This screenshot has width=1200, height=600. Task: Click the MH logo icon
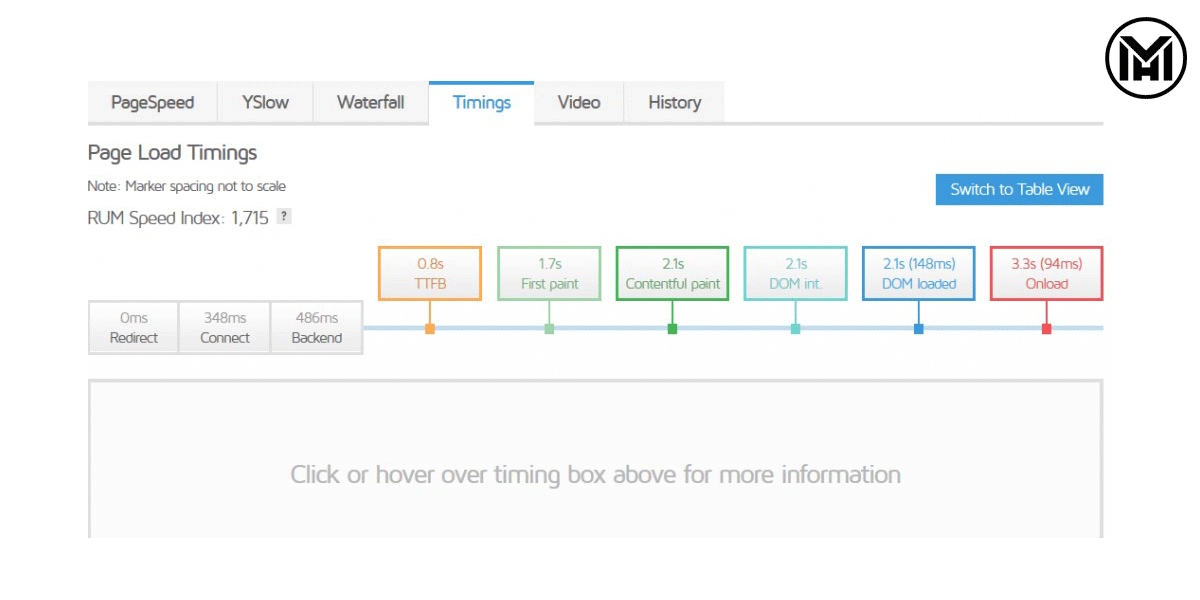[x=1145, y=58]
